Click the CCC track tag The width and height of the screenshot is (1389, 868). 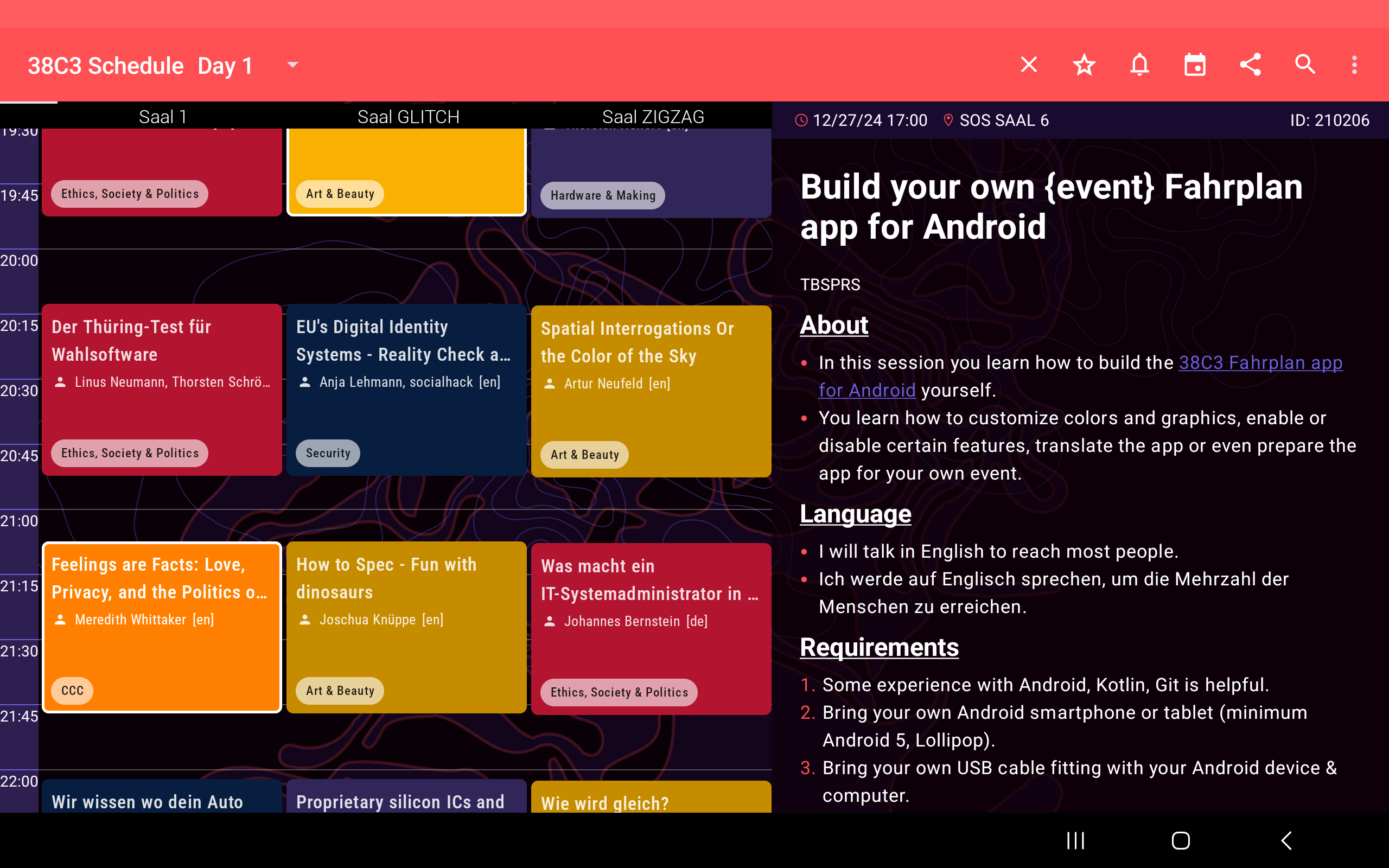point(72,691)
